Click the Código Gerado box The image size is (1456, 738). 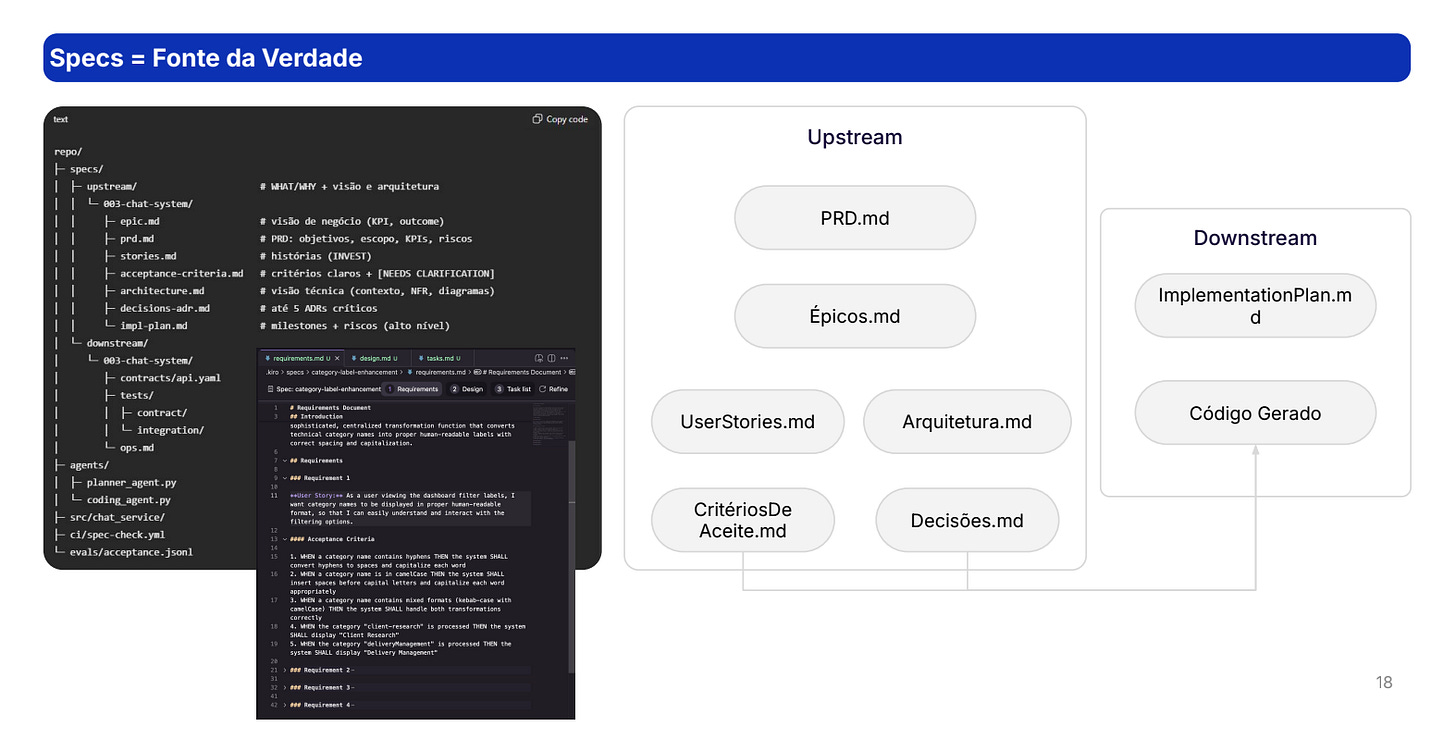[1255, 412]
